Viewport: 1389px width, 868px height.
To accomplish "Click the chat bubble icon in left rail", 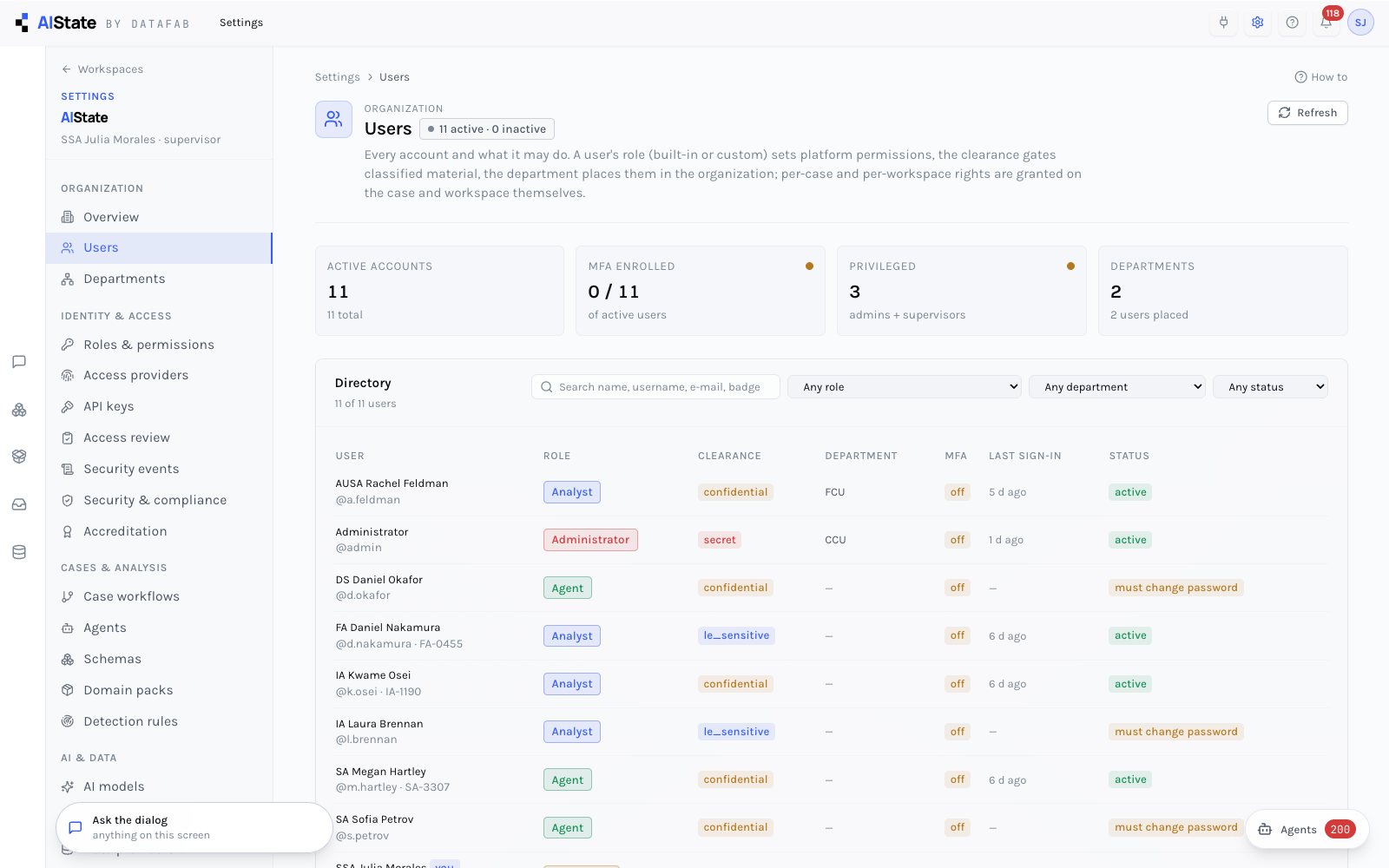I will 19,362.
